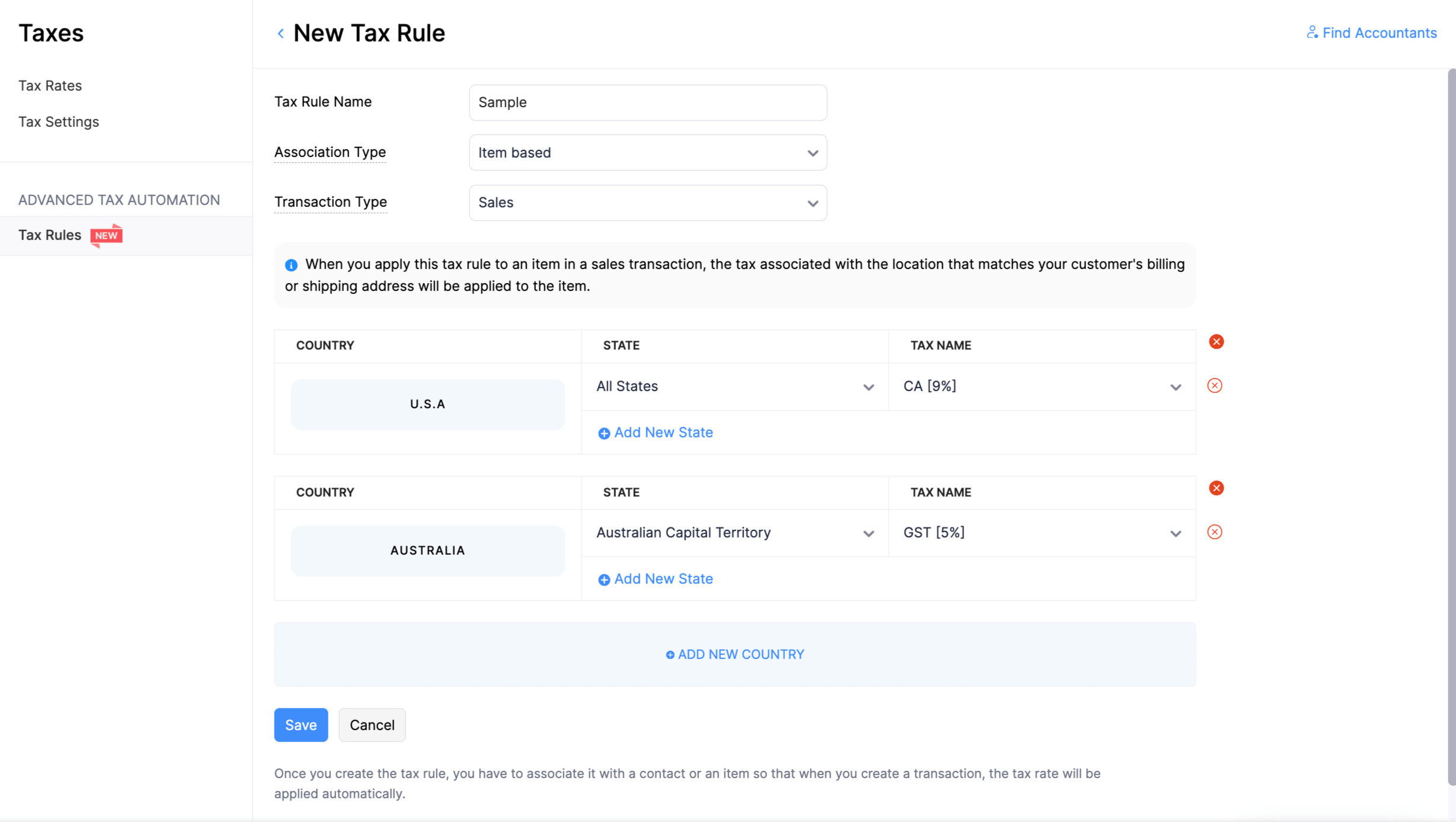Delete the CA [9%] state row
Screen dimensions: 1456x822
pos(1215,385)
